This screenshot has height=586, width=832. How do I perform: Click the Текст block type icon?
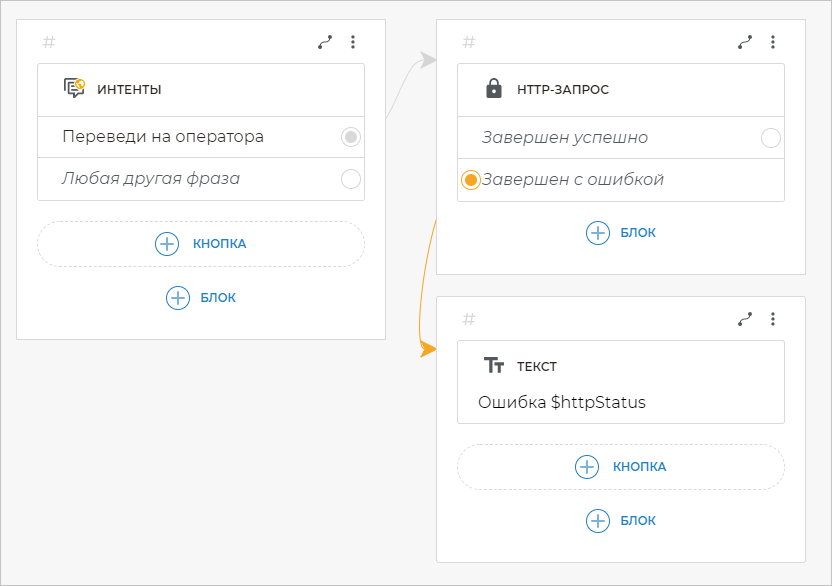[x=493, y=366]
